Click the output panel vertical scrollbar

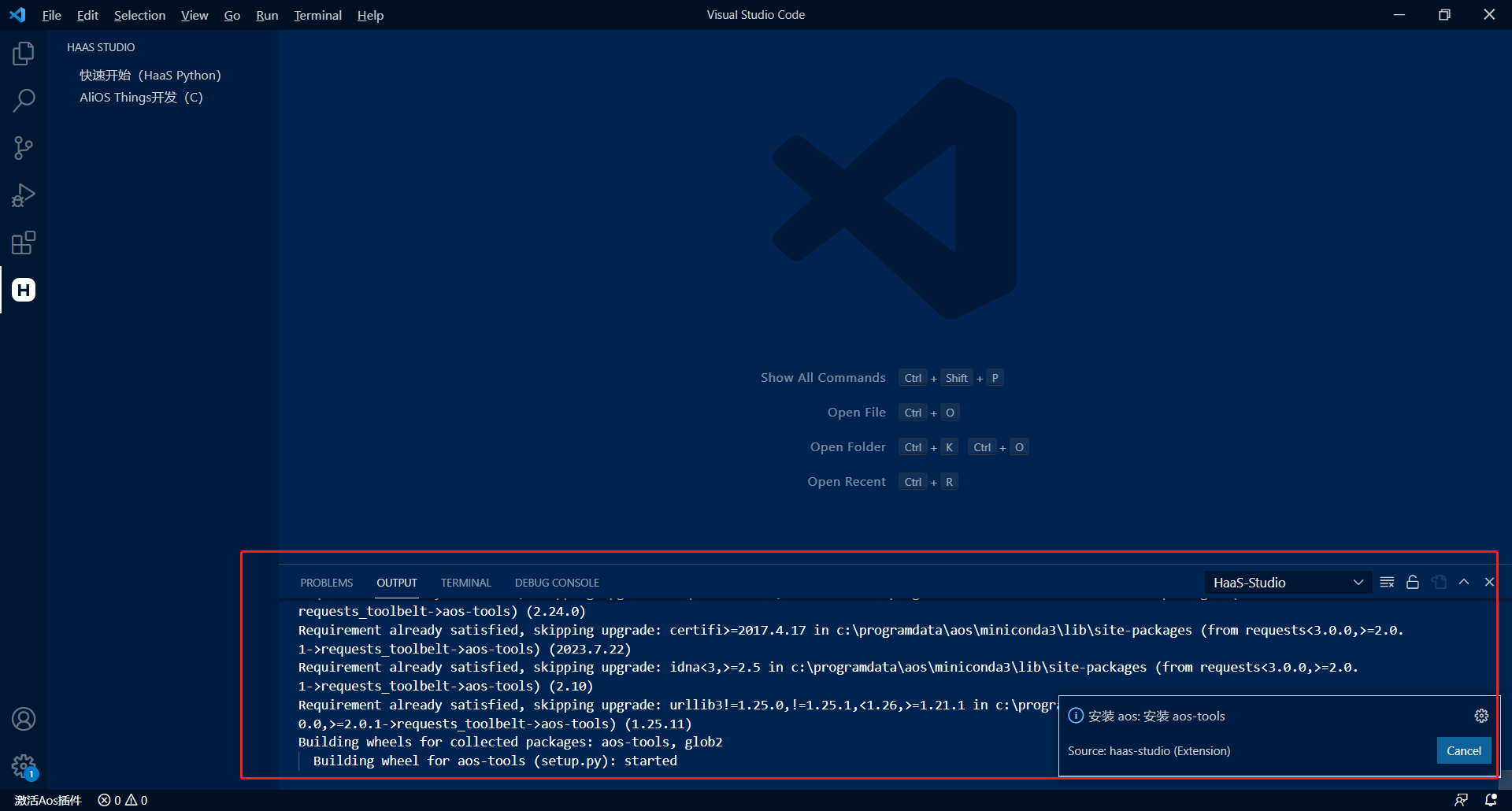point(1505,780)
